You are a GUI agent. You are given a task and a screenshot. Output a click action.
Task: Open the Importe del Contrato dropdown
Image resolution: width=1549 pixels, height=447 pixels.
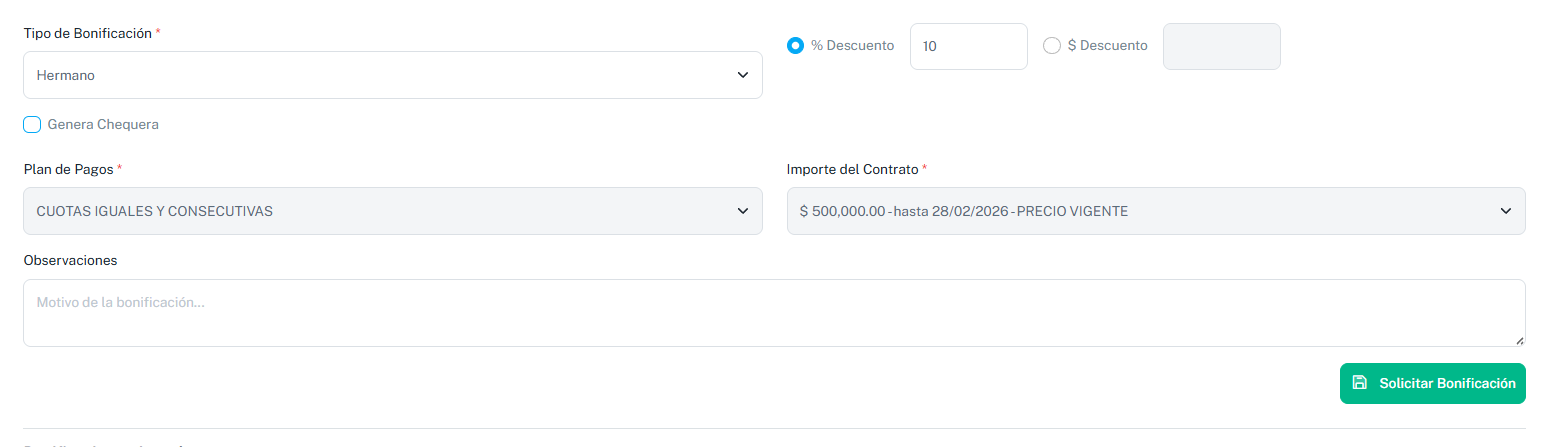[1156, 211]
